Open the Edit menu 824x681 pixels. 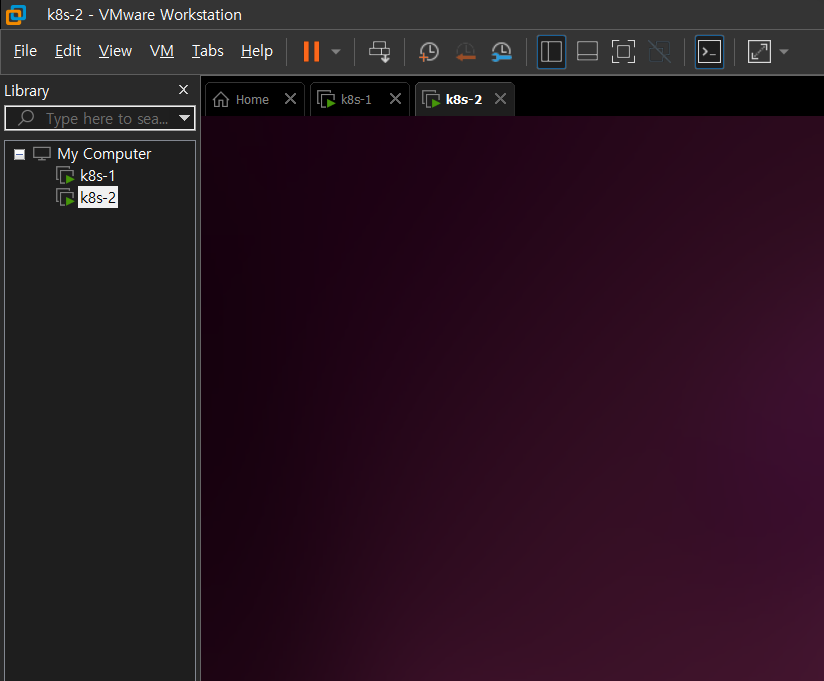[68, 51]
